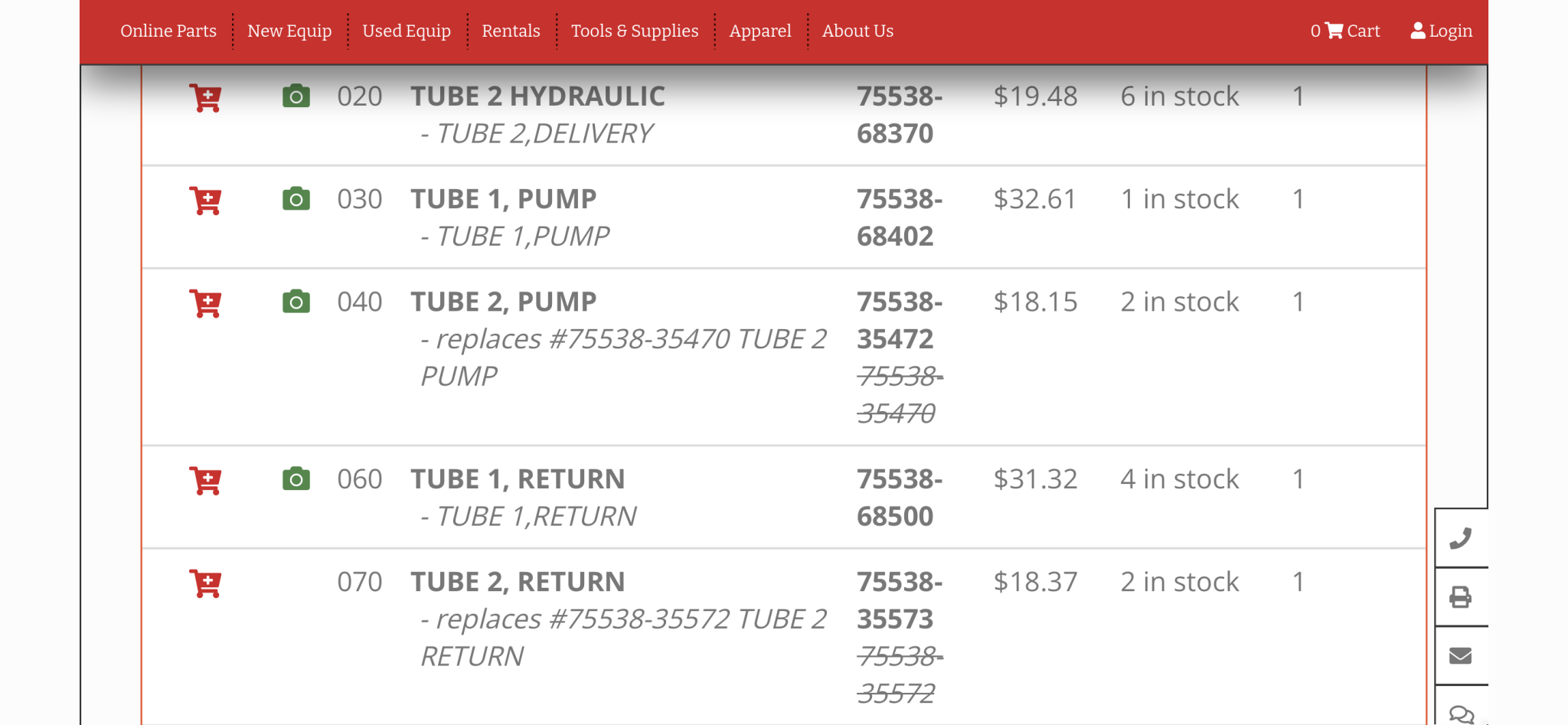The image size is (1568, 725).
Task: Navigate to Rentals
Action: tap(511, 31)
